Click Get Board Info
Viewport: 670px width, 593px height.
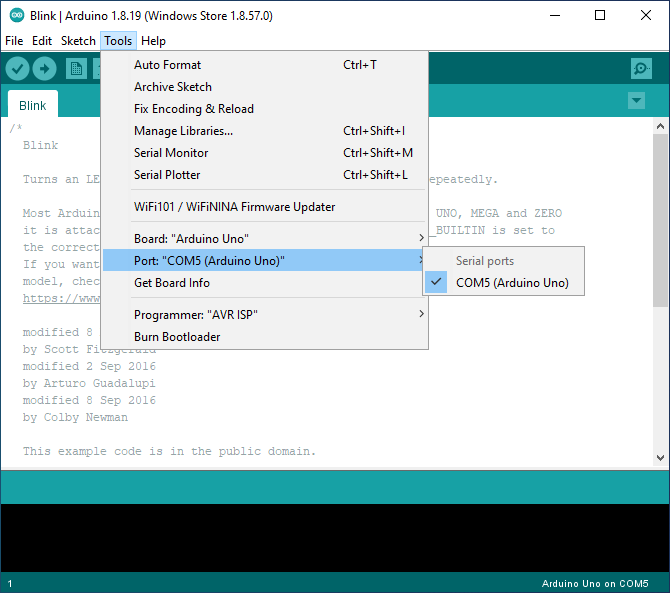tap(265, 282)
